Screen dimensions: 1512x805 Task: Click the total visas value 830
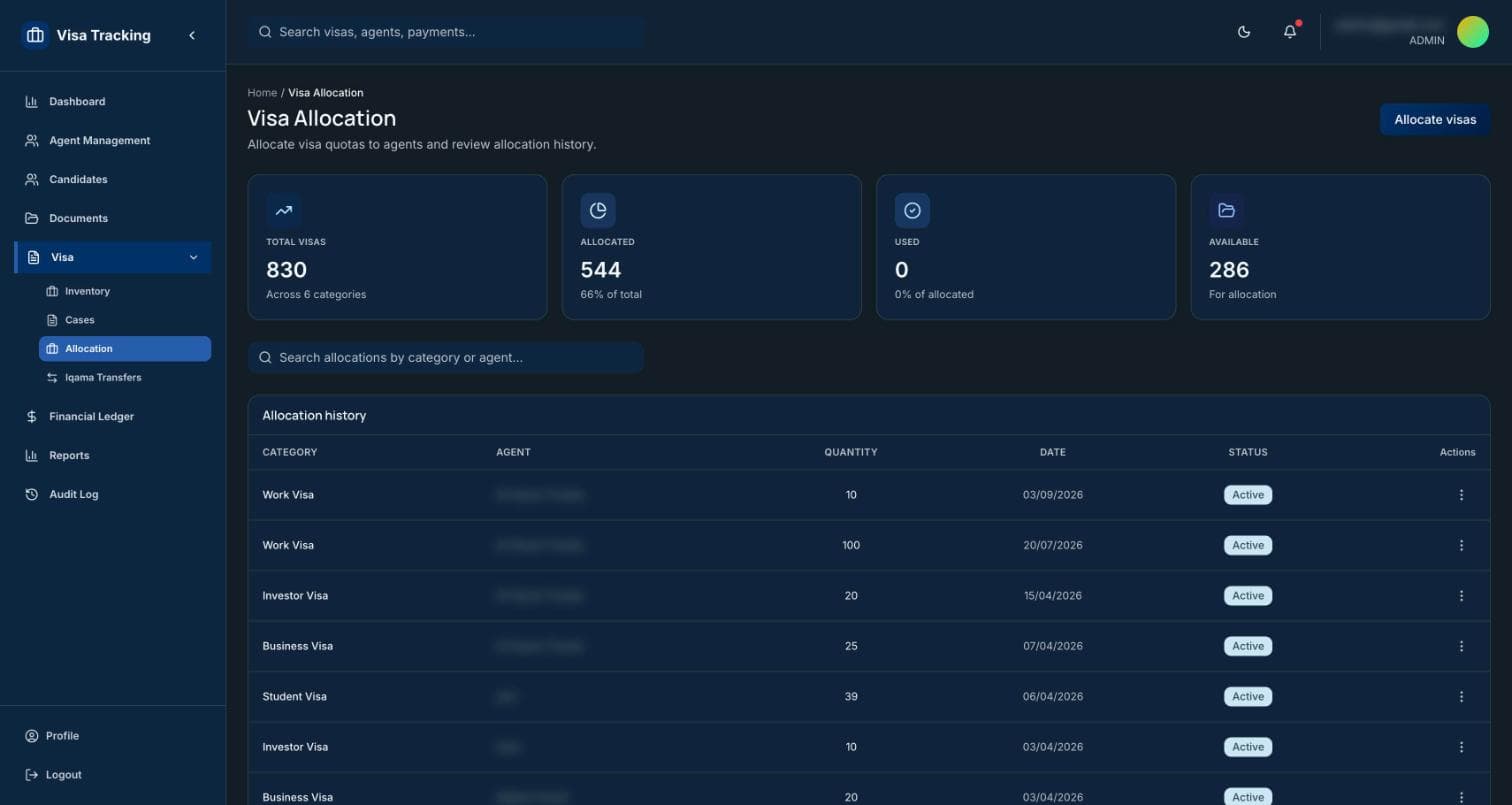coord(286,270)
